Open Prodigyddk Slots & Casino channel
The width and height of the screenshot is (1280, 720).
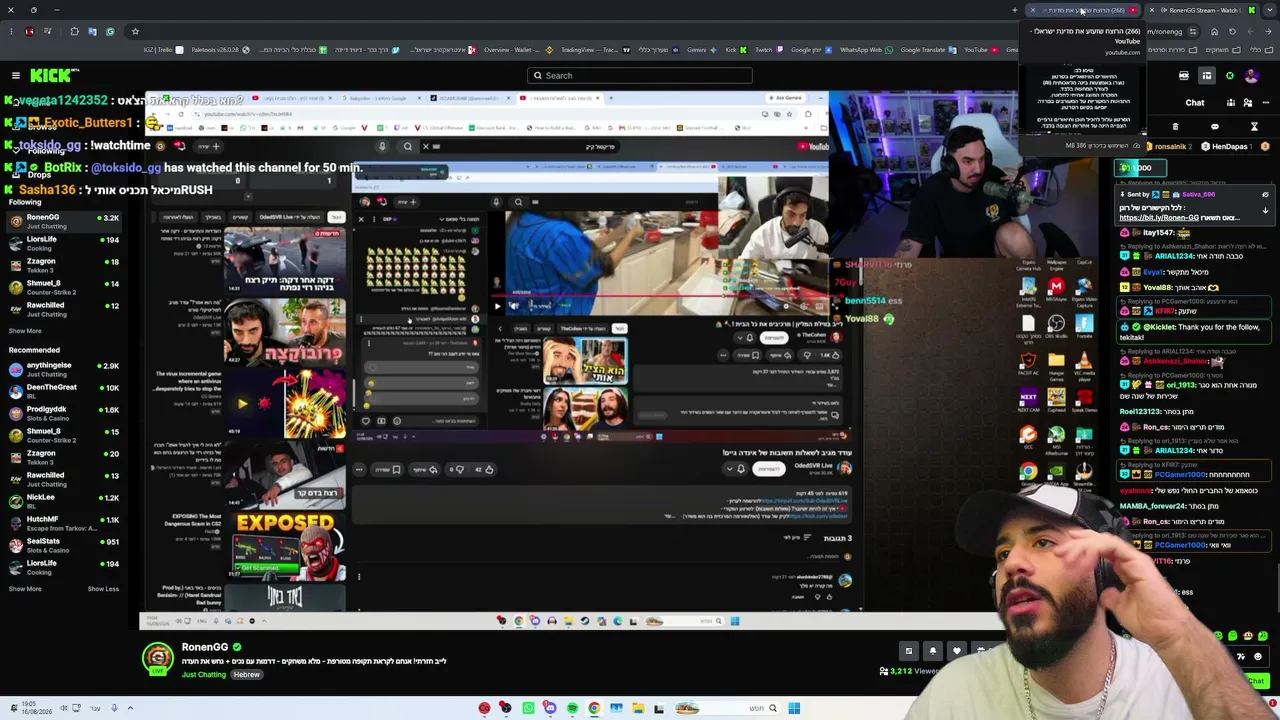click(x=62, y=413)
